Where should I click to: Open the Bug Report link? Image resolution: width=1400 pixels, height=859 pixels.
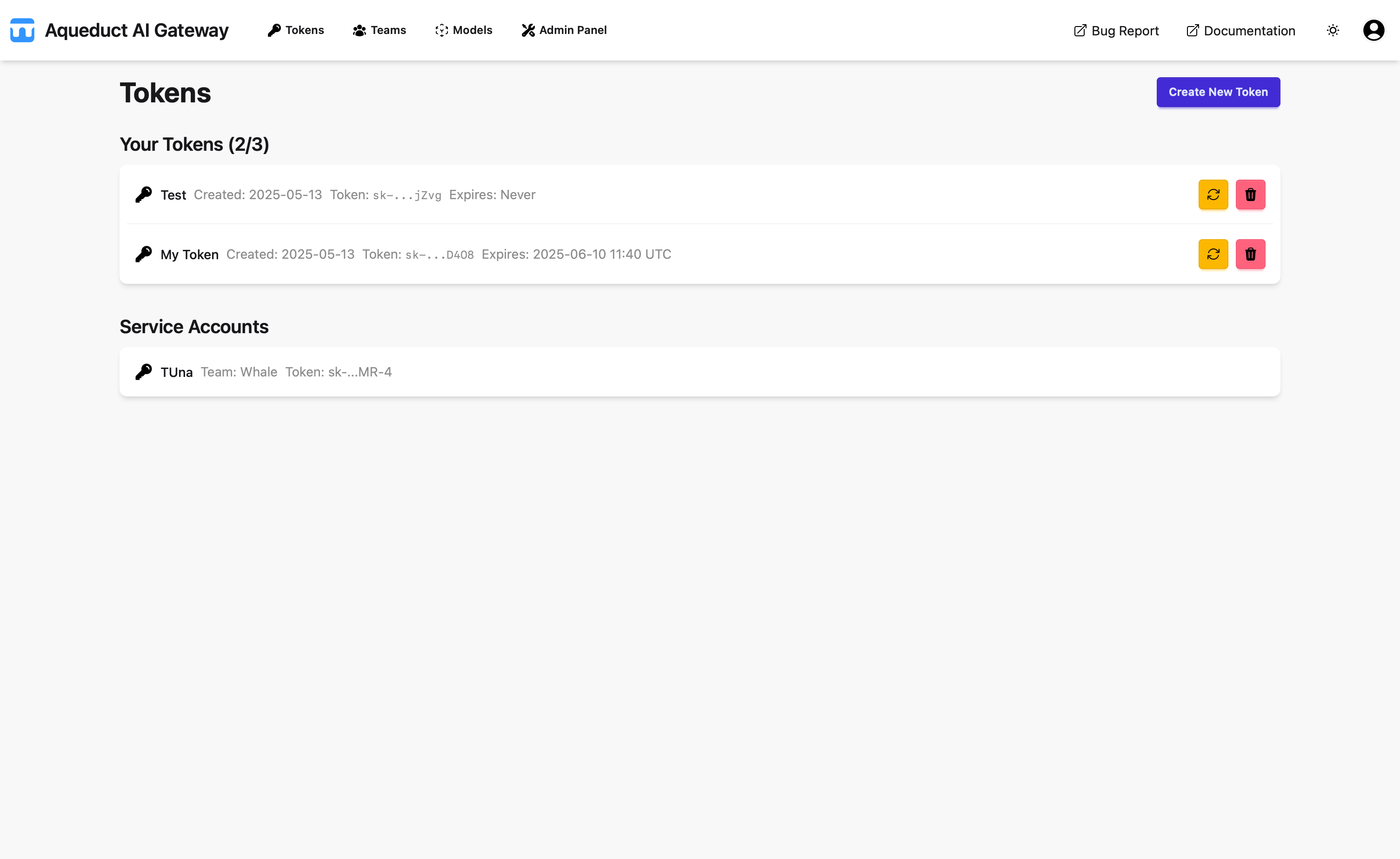point(1116,31)
